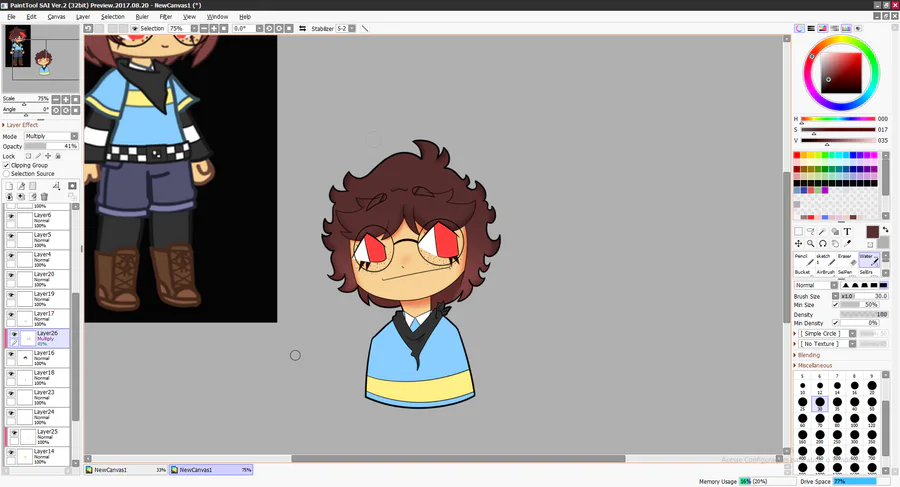Choose the Eraser brush
The image size is (900, 487).
pos(847,260)
